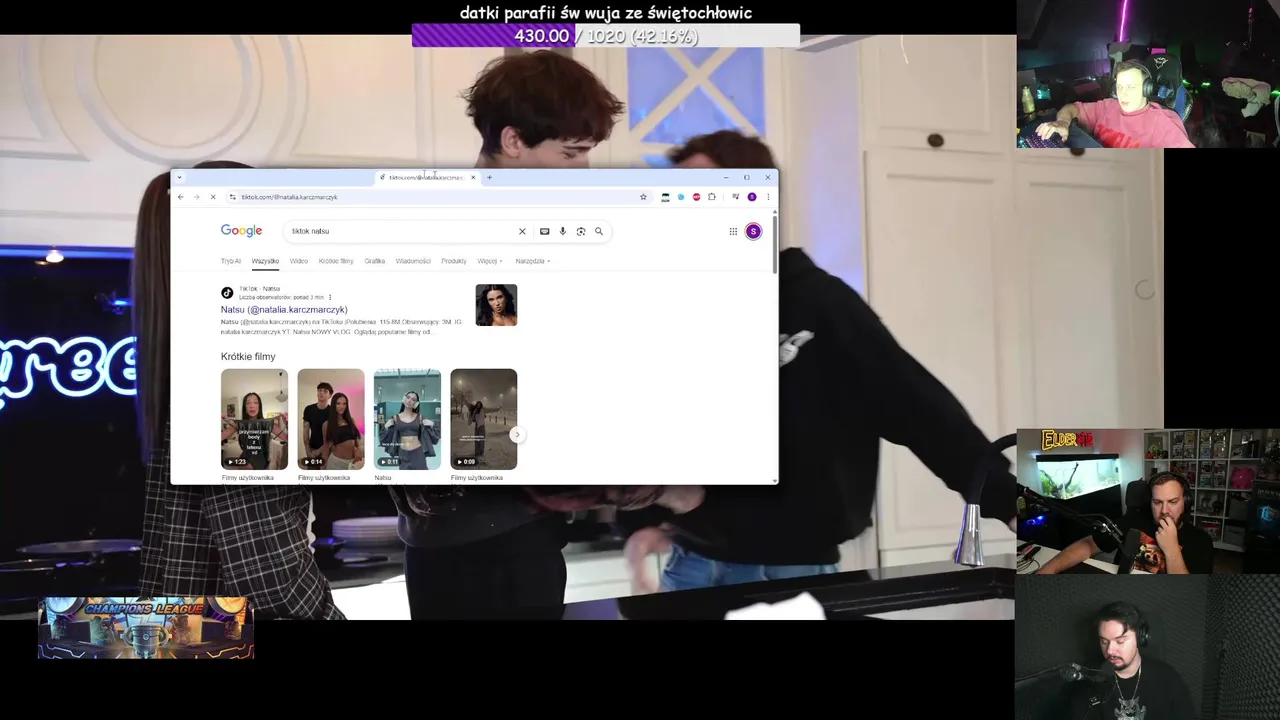
Task: Click the red ABP extension icon
Action: click(x=696, y=197)
